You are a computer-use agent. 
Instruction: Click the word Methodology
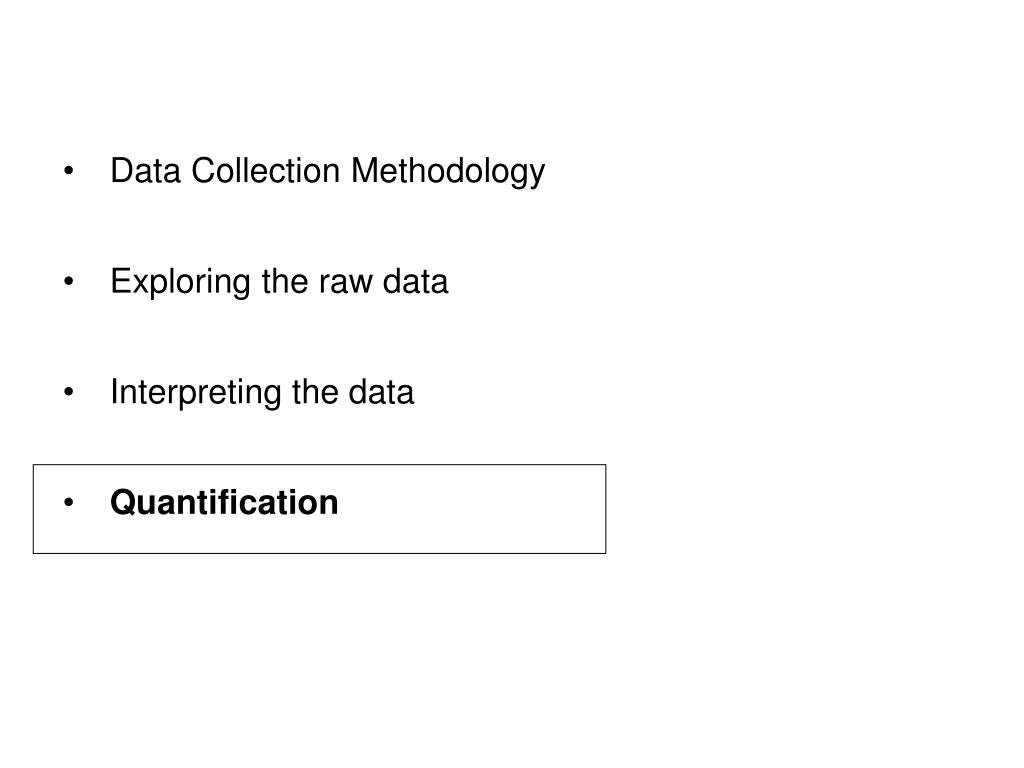point(448,172)
